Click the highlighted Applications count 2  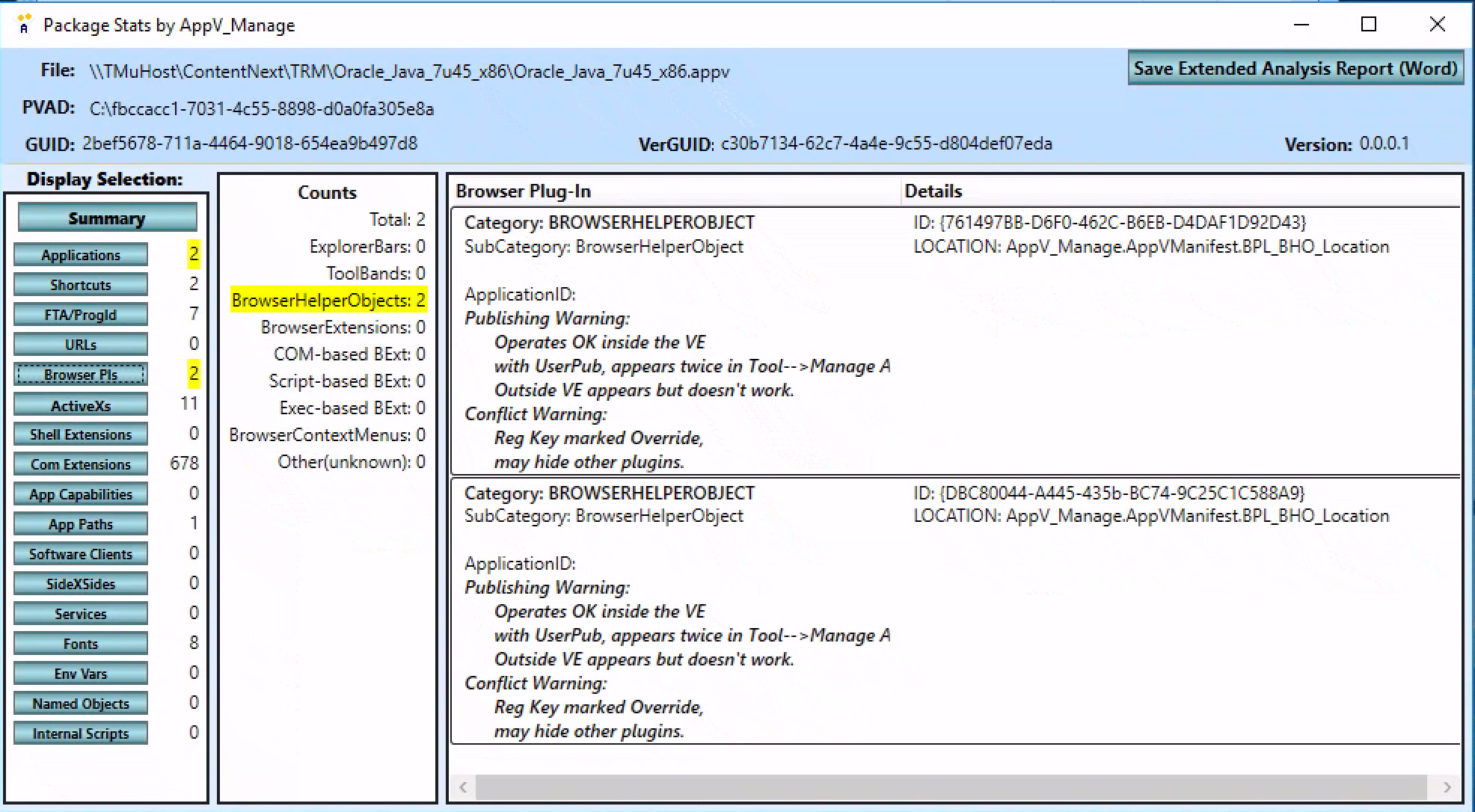(x=194, y=254)
